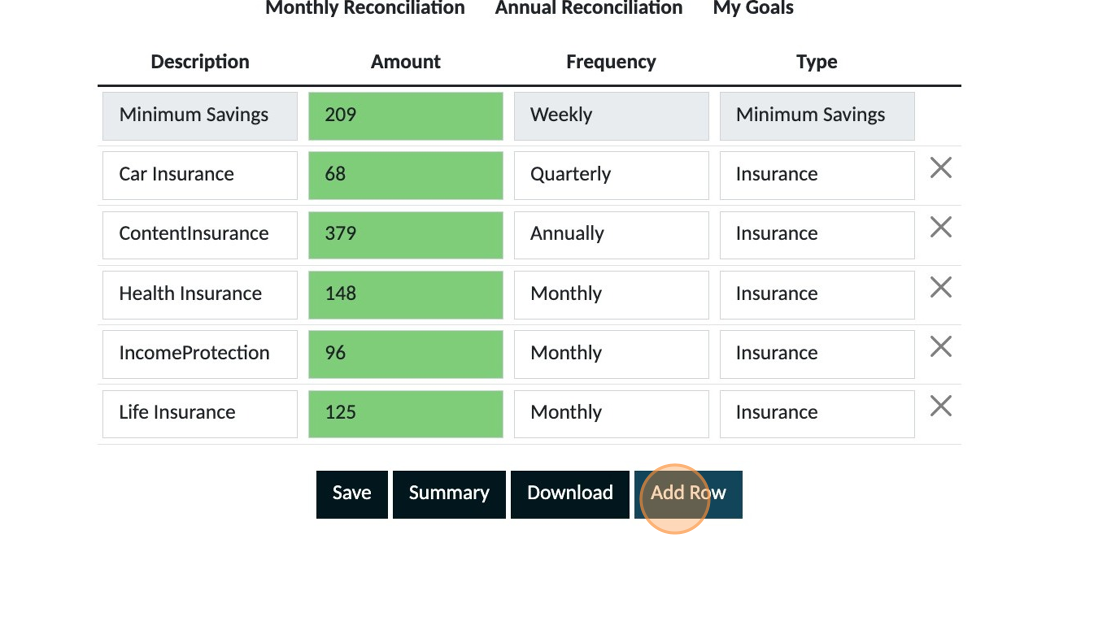Edit Car Insurance amount 68

click(406, 175)
